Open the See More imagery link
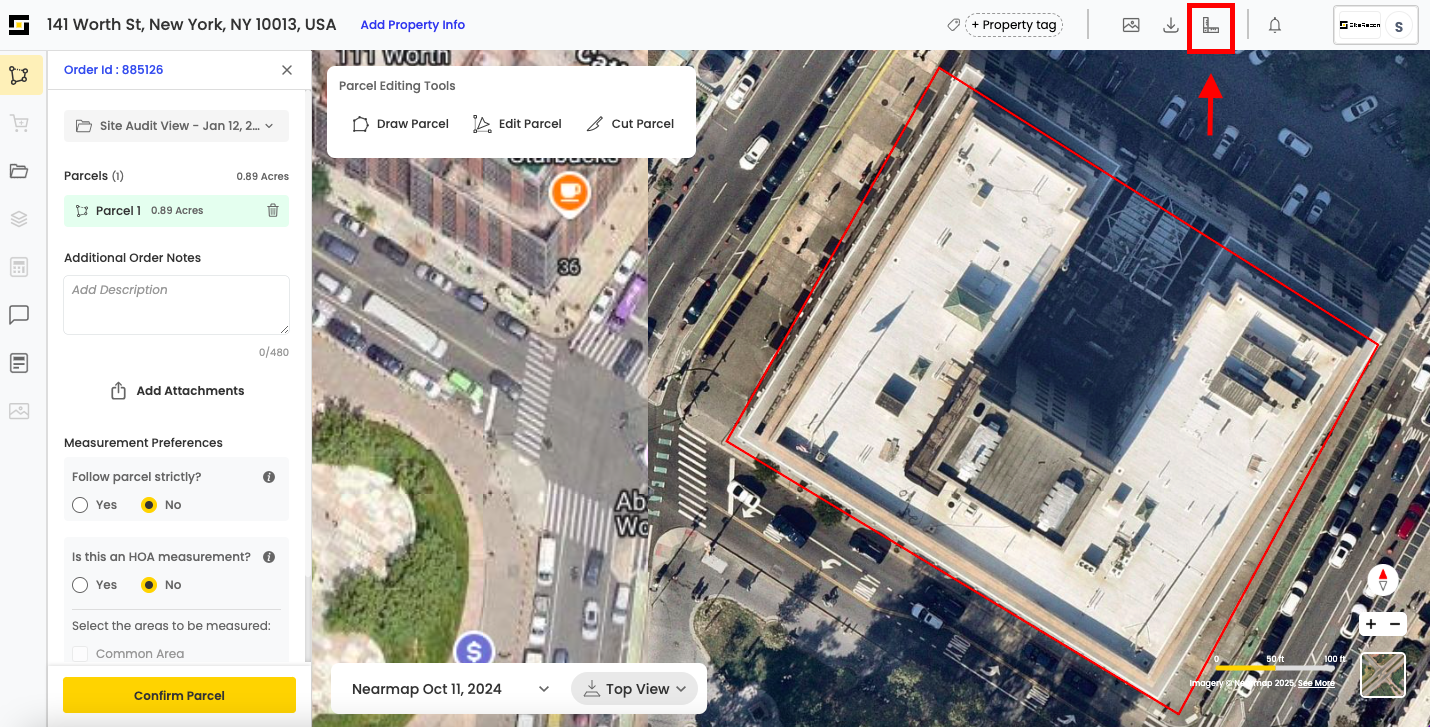The height and width of the screenshot is (727, 1430). click(1316, 684)
